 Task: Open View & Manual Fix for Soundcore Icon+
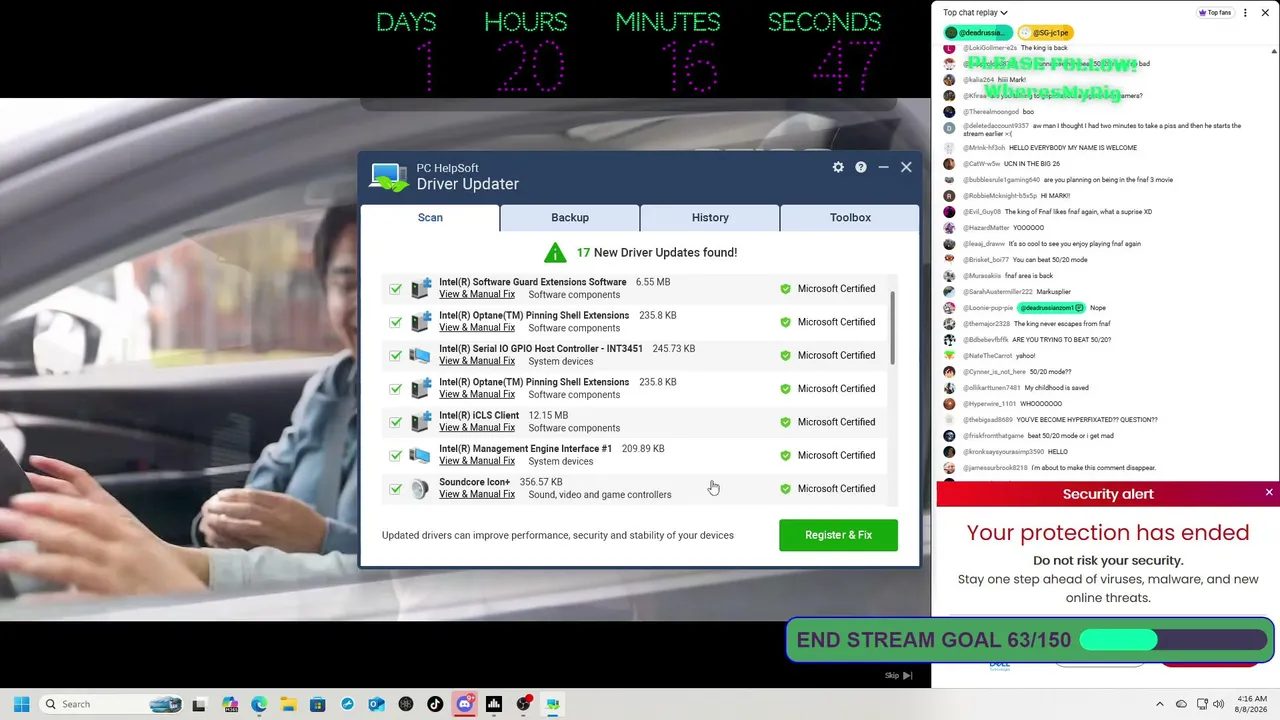point(477,494)
